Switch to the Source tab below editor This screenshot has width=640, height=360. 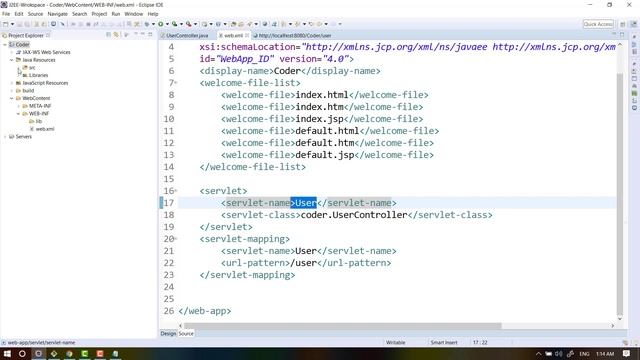tap(186, 333)
